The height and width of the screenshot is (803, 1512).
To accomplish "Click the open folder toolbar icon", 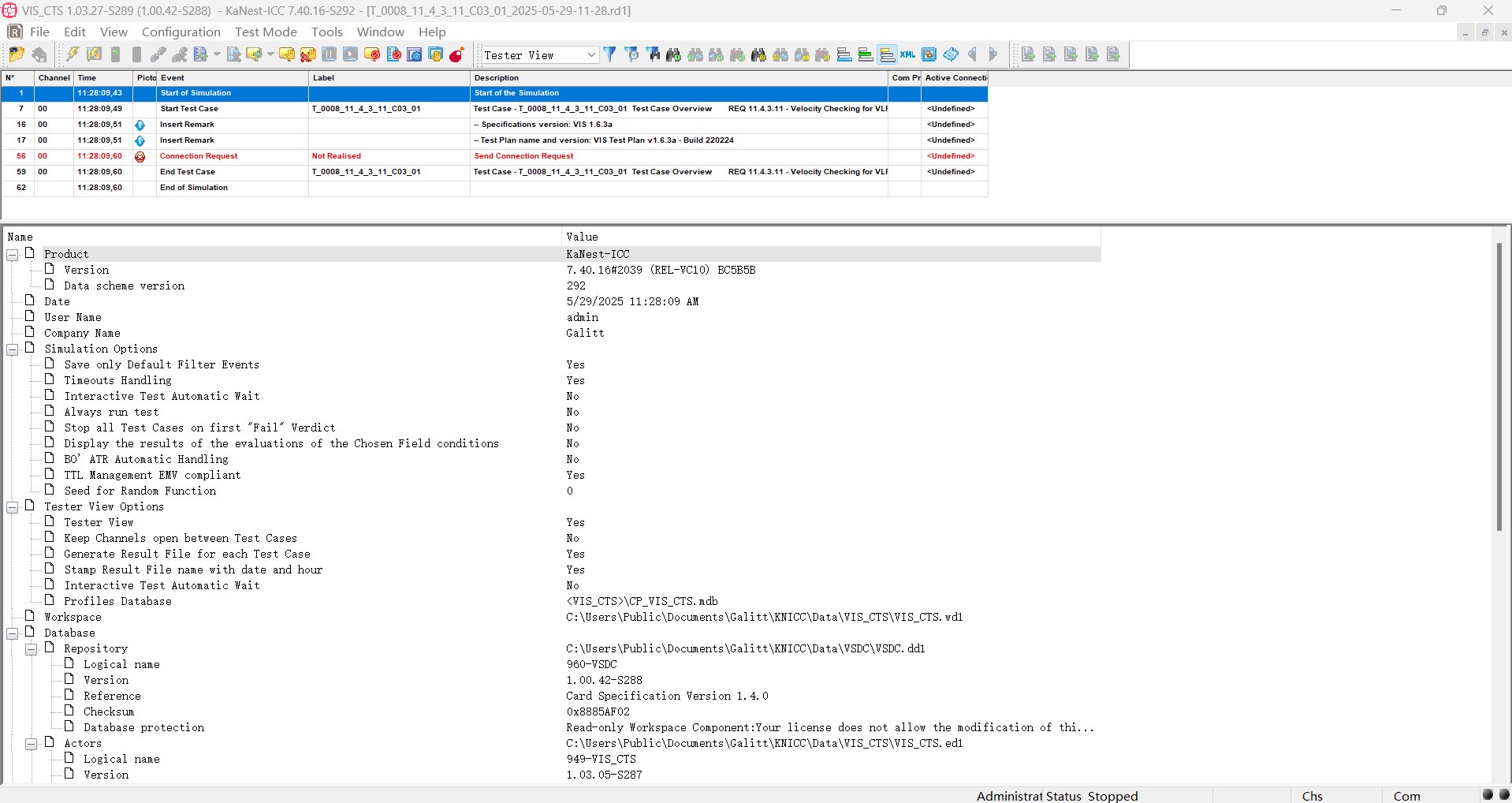I will tap(17, 54).
